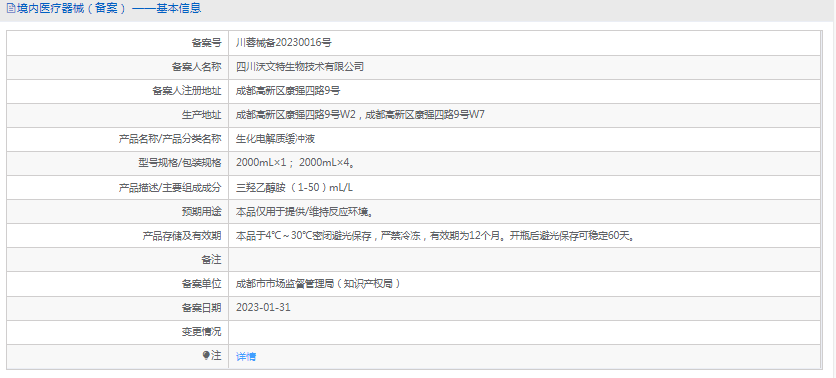Select the 备案单位 label cell
The height and width of the screenshot is (378, 836).
click(x=117, y=284)
